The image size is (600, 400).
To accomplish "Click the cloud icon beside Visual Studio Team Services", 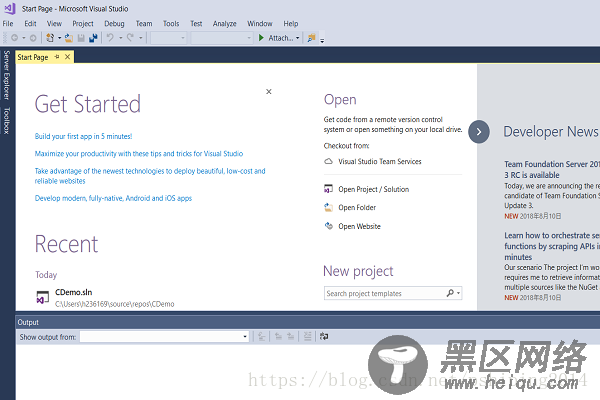I will coord(328,161).
